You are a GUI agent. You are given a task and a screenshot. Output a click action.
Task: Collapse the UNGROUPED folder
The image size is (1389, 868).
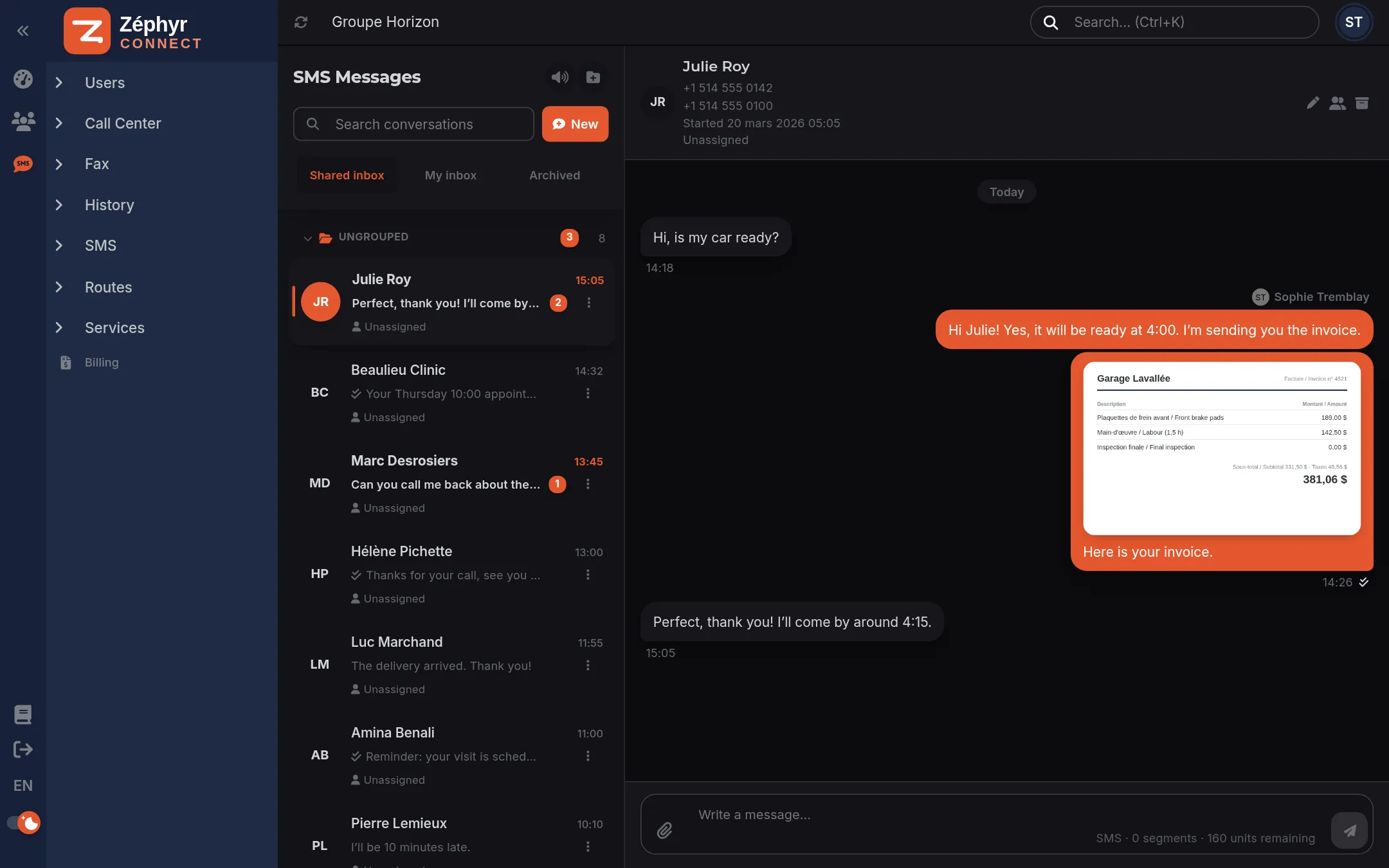(307, 238)
